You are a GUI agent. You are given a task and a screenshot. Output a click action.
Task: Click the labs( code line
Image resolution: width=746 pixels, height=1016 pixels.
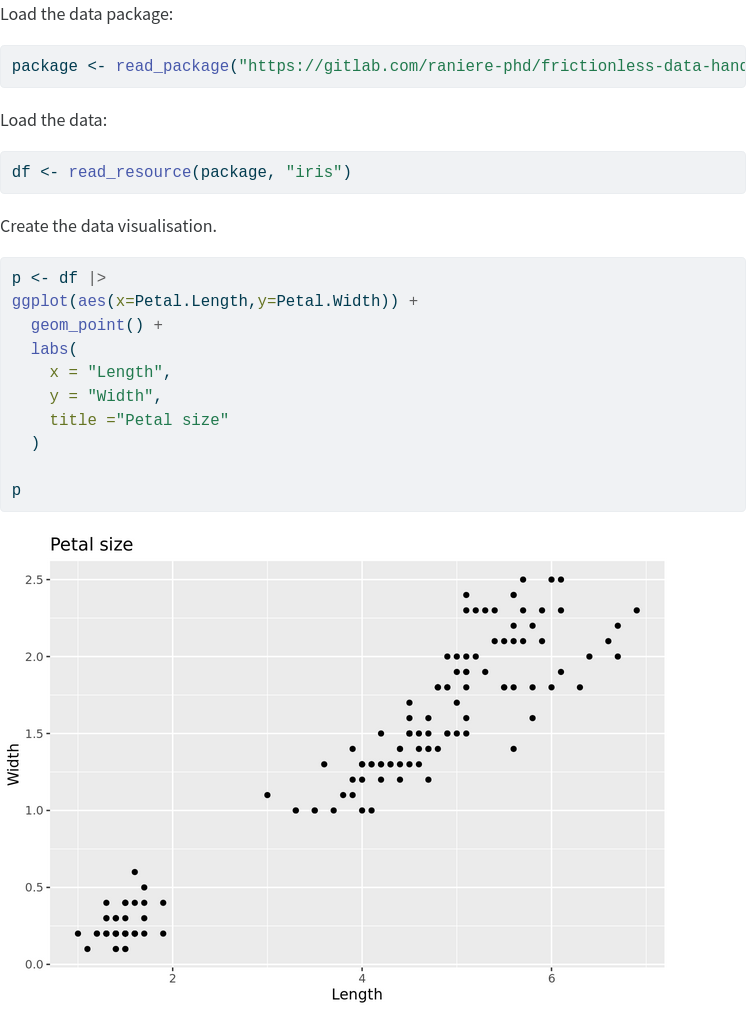click(x=54, y=349)
